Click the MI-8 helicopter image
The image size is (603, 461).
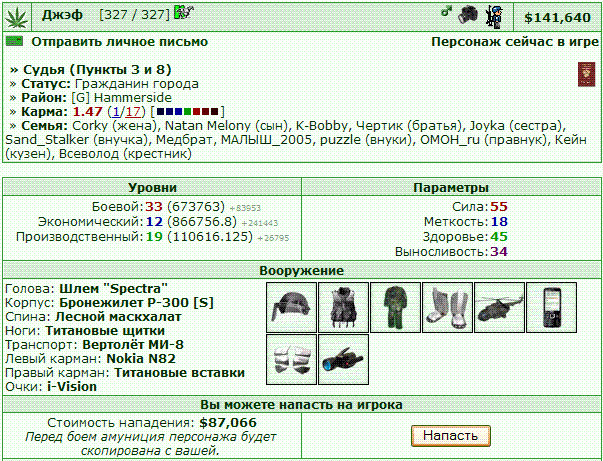click(x=499, y=307)
